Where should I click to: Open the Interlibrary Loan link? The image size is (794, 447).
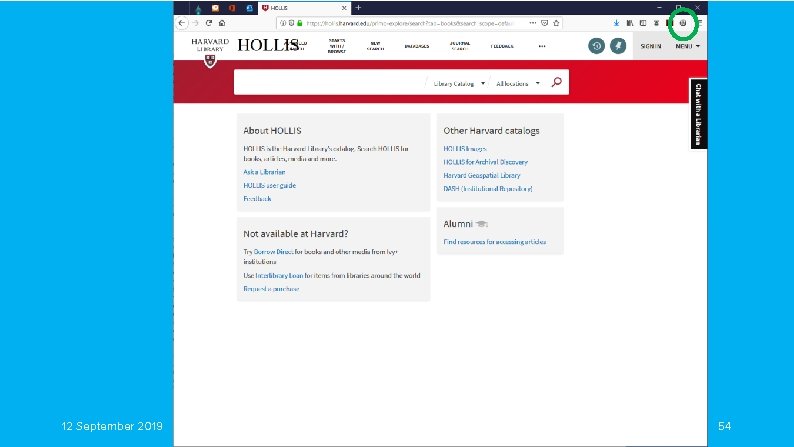[279, 275]
